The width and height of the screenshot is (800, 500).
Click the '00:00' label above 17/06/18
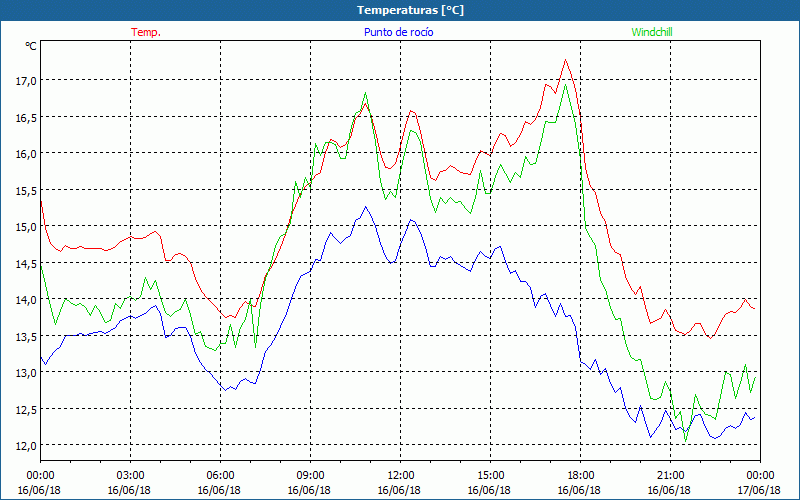pos(760,476)
